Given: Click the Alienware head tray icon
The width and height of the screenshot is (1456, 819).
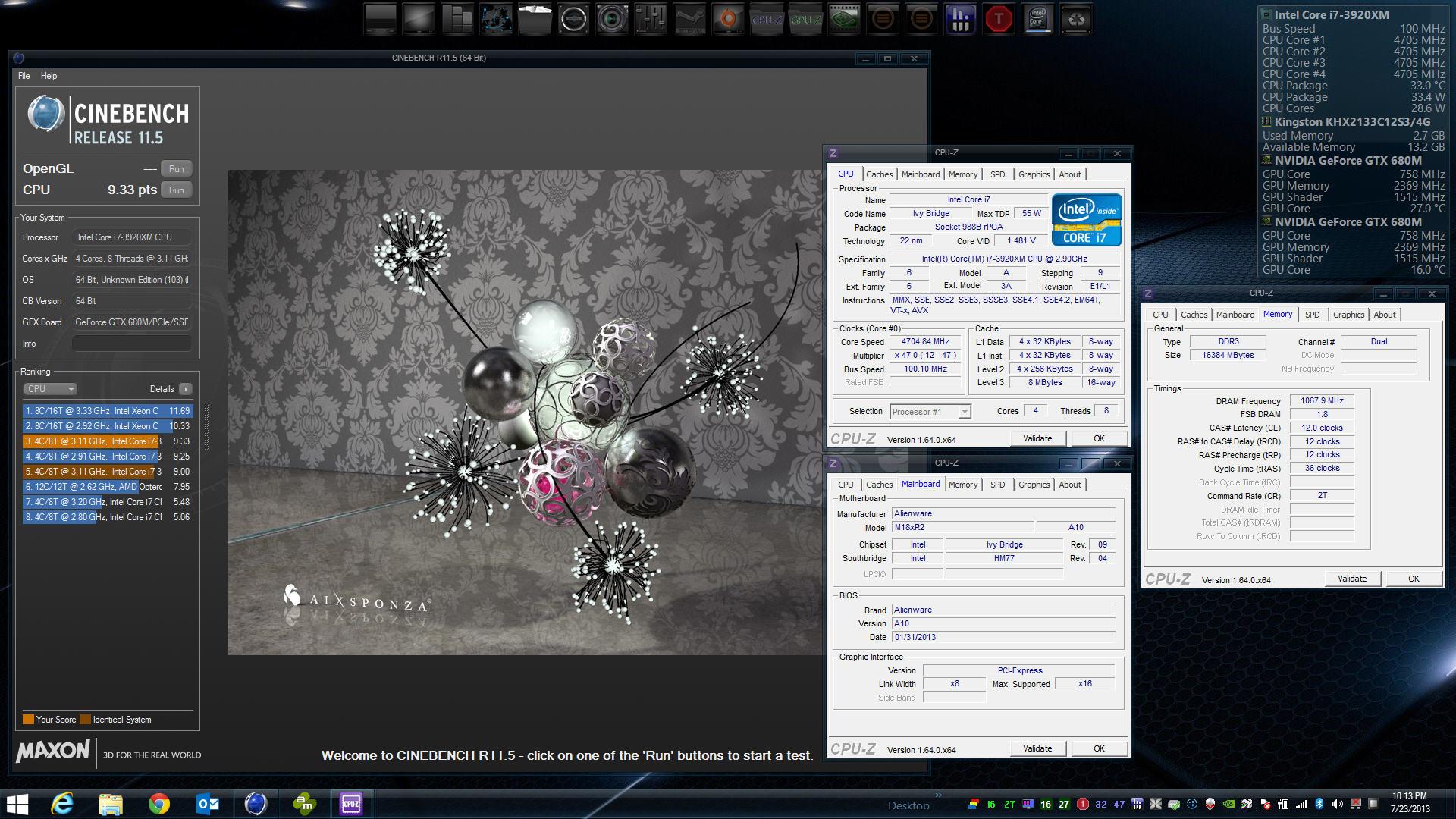Looking at the screenshot, I should [x=1210, y=805].
